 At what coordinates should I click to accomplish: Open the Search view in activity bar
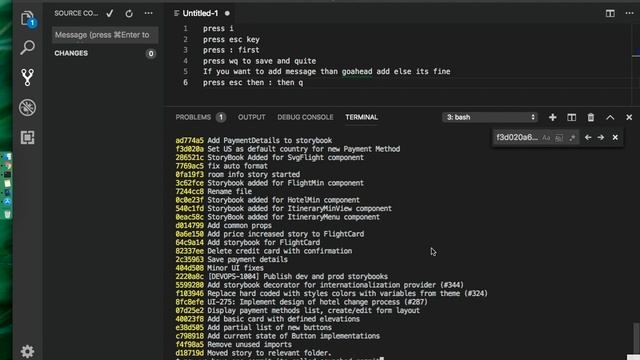click(x=27, y=47)
